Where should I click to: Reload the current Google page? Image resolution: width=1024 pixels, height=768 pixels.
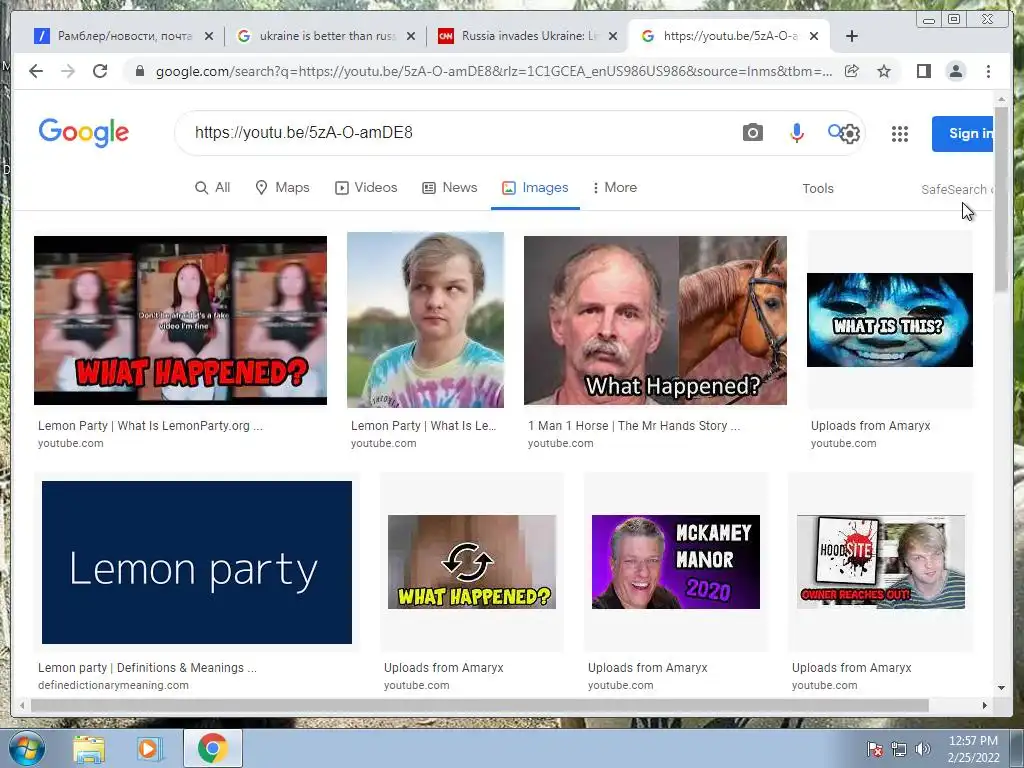[100, 71]
